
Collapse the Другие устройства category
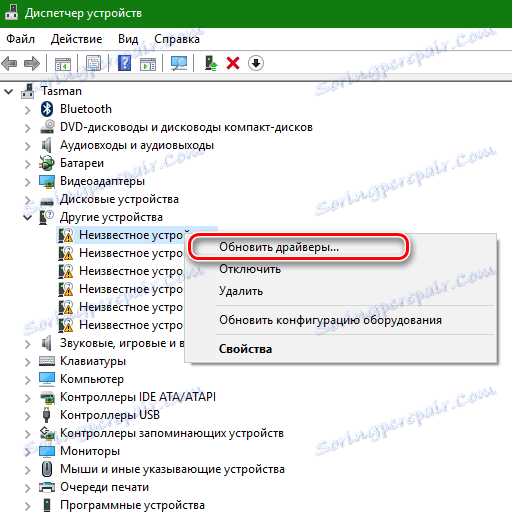tap(27, 217)
